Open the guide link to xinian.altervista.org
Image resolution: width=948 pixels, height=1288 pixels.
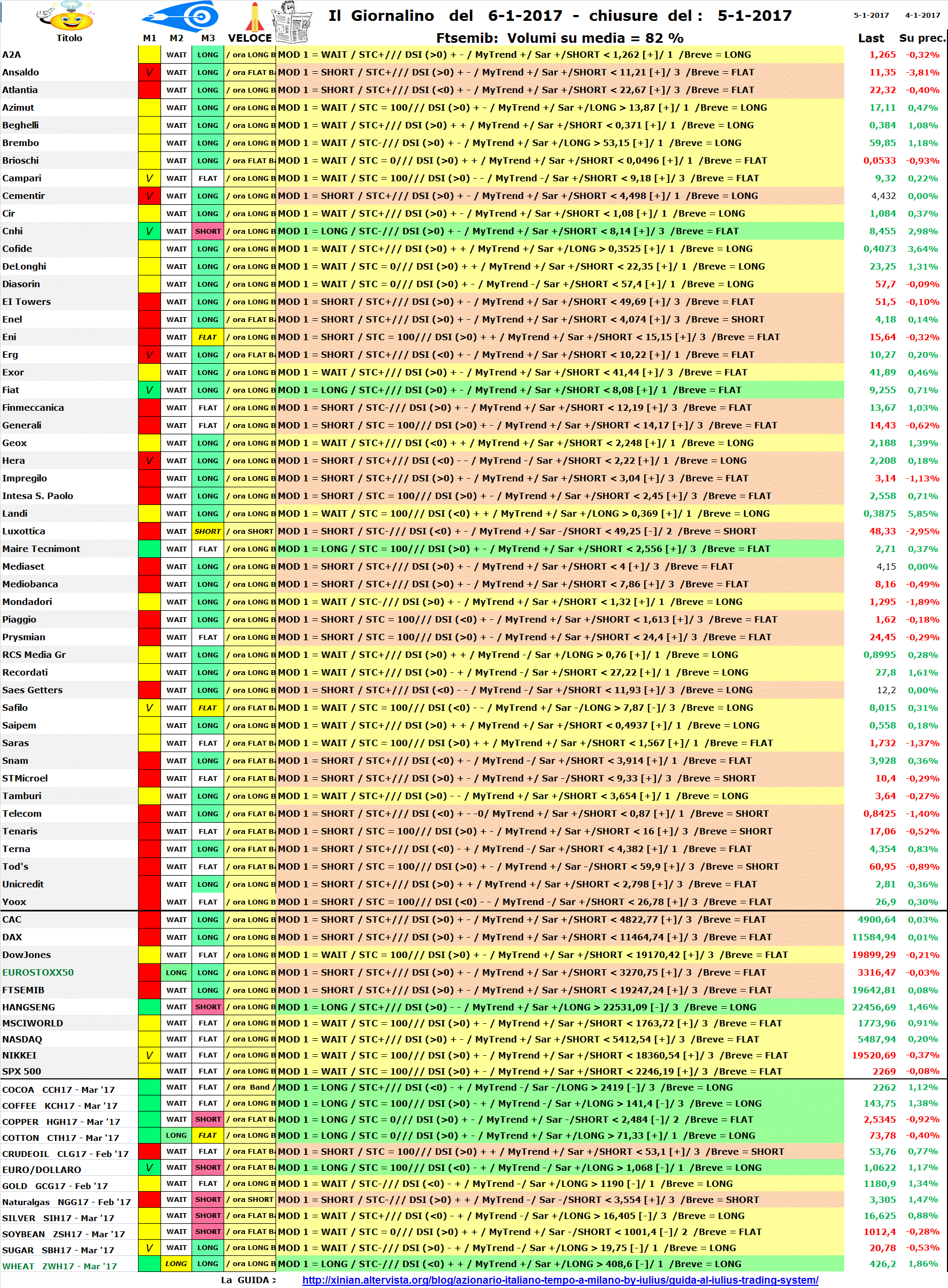point(560,1279)
